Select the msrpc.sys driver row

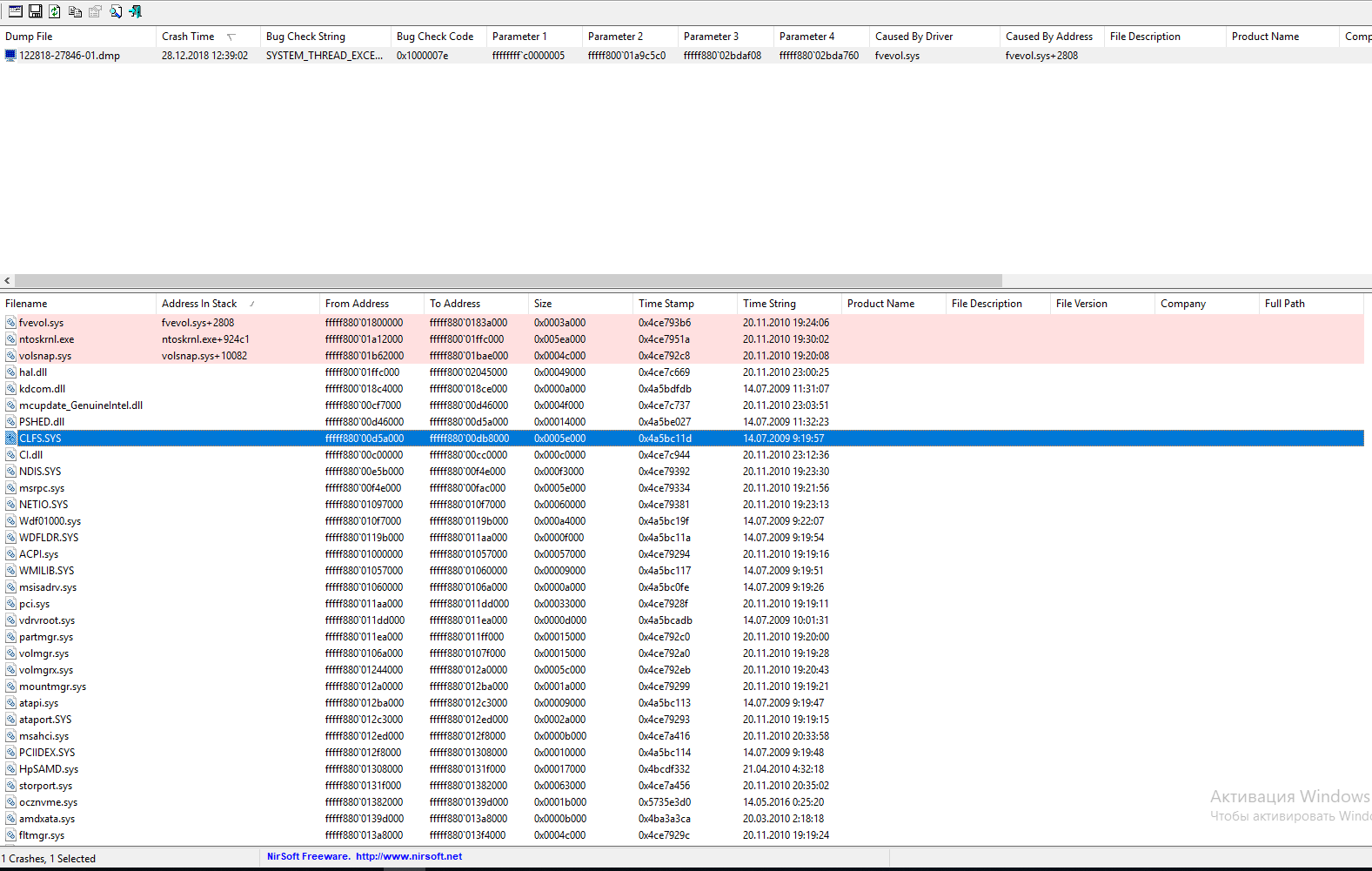(682, 488)
